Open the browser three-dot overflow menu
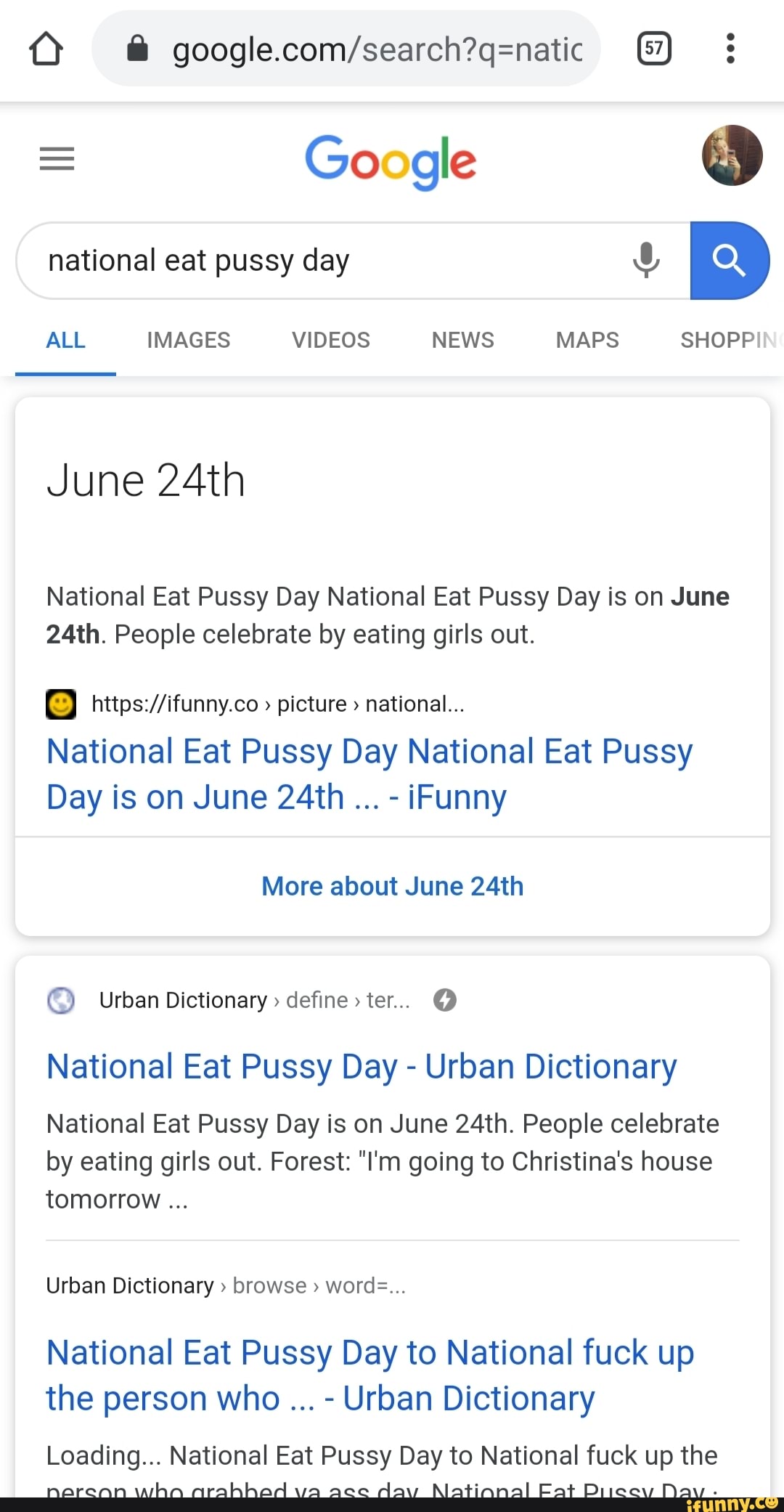This screenshot has width=784, height=1512. pos(730,49)
